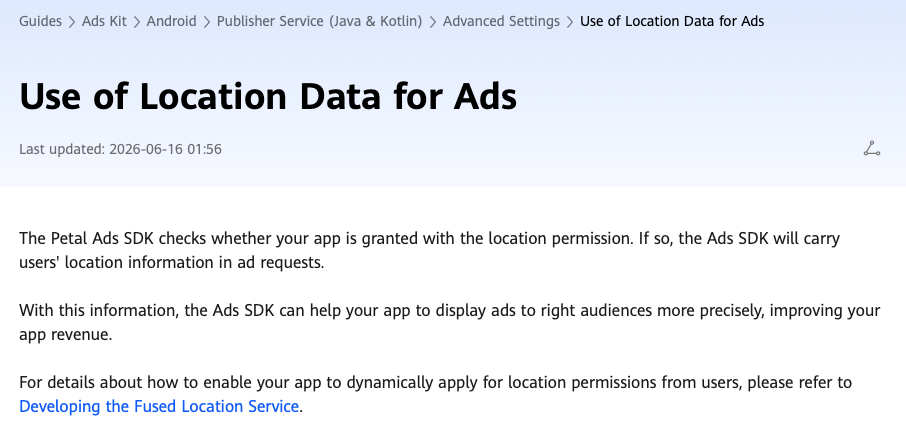Select current breadcrumb Use of Location Data for Ads
This screenshot has width=906, height=434.
click(x=672, y=21)
